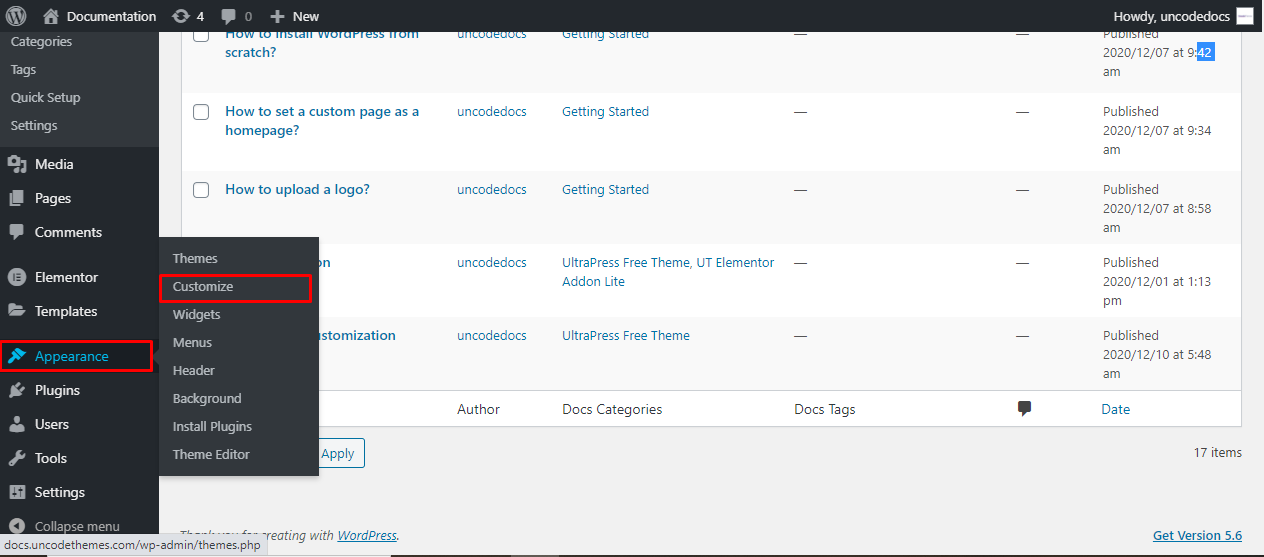Open the Howdy, uncodedocs account menu

[1182, 16]
